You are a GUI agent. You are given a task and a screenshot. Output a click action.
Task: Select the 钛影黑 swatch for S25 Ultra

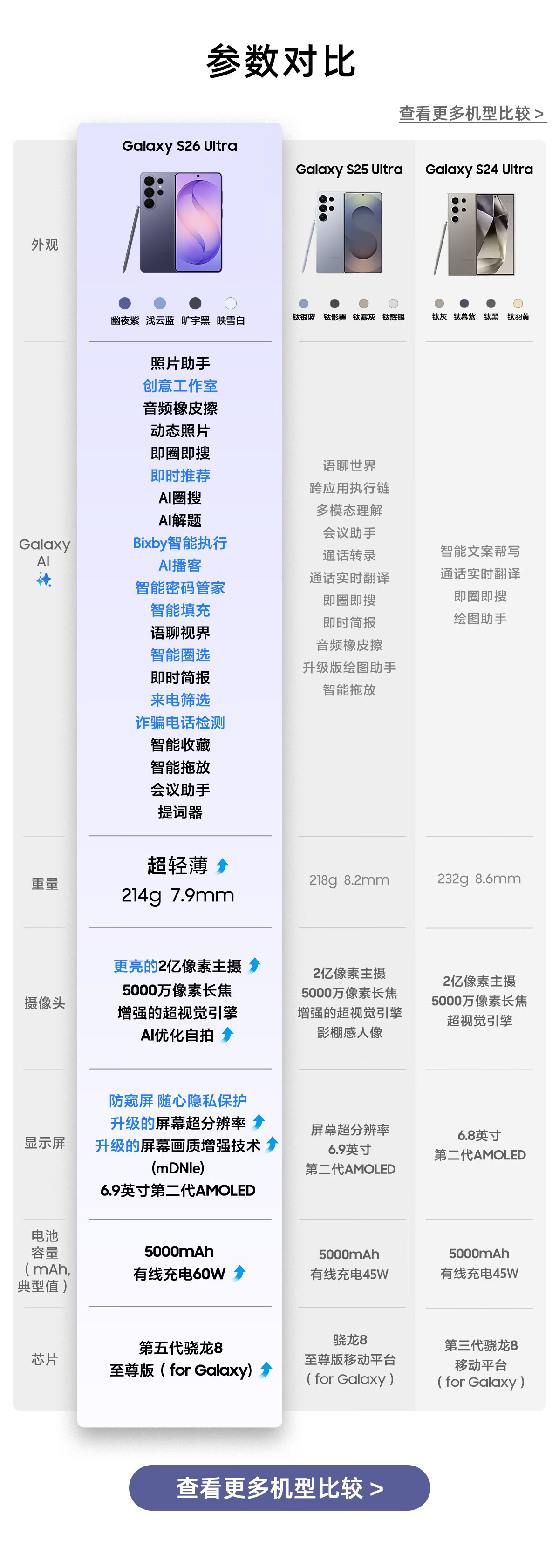pos(334,304)
